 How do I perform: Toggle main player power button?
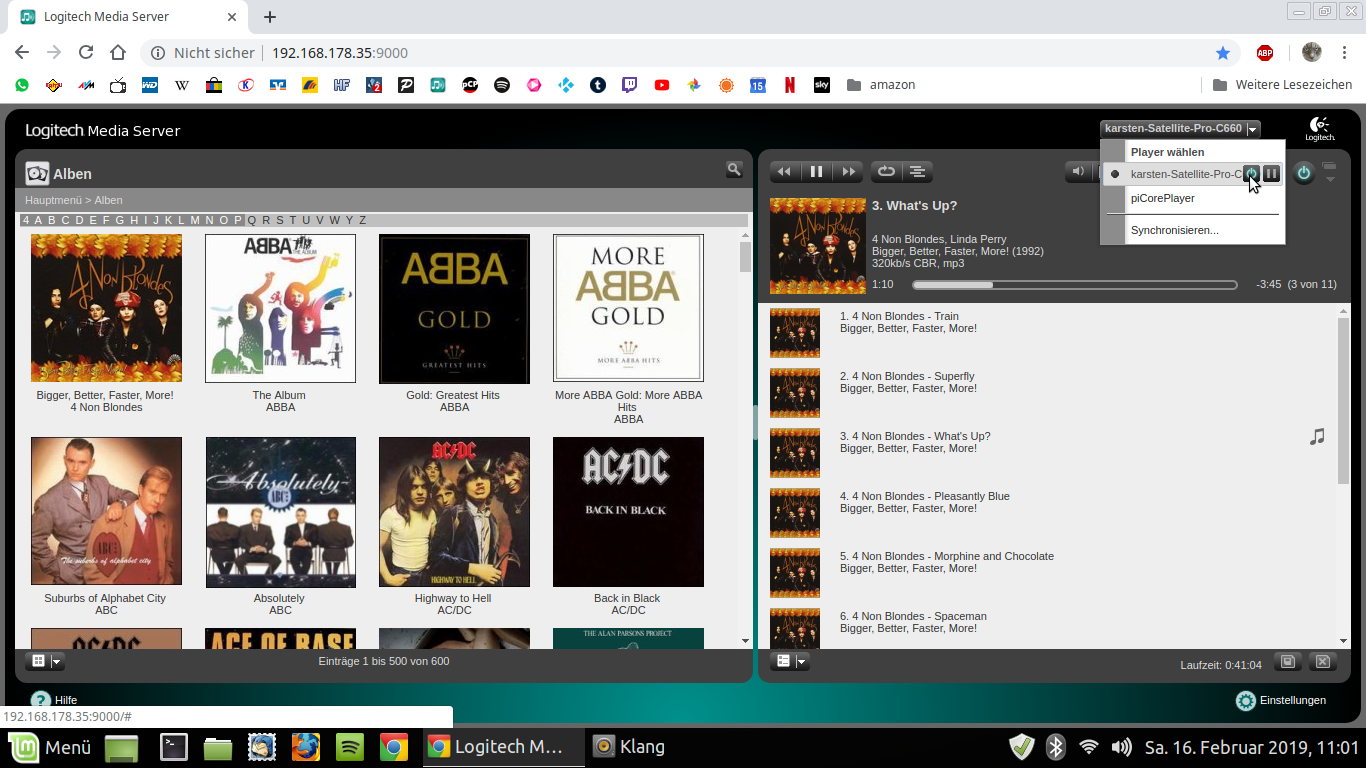click(1304, 173)
